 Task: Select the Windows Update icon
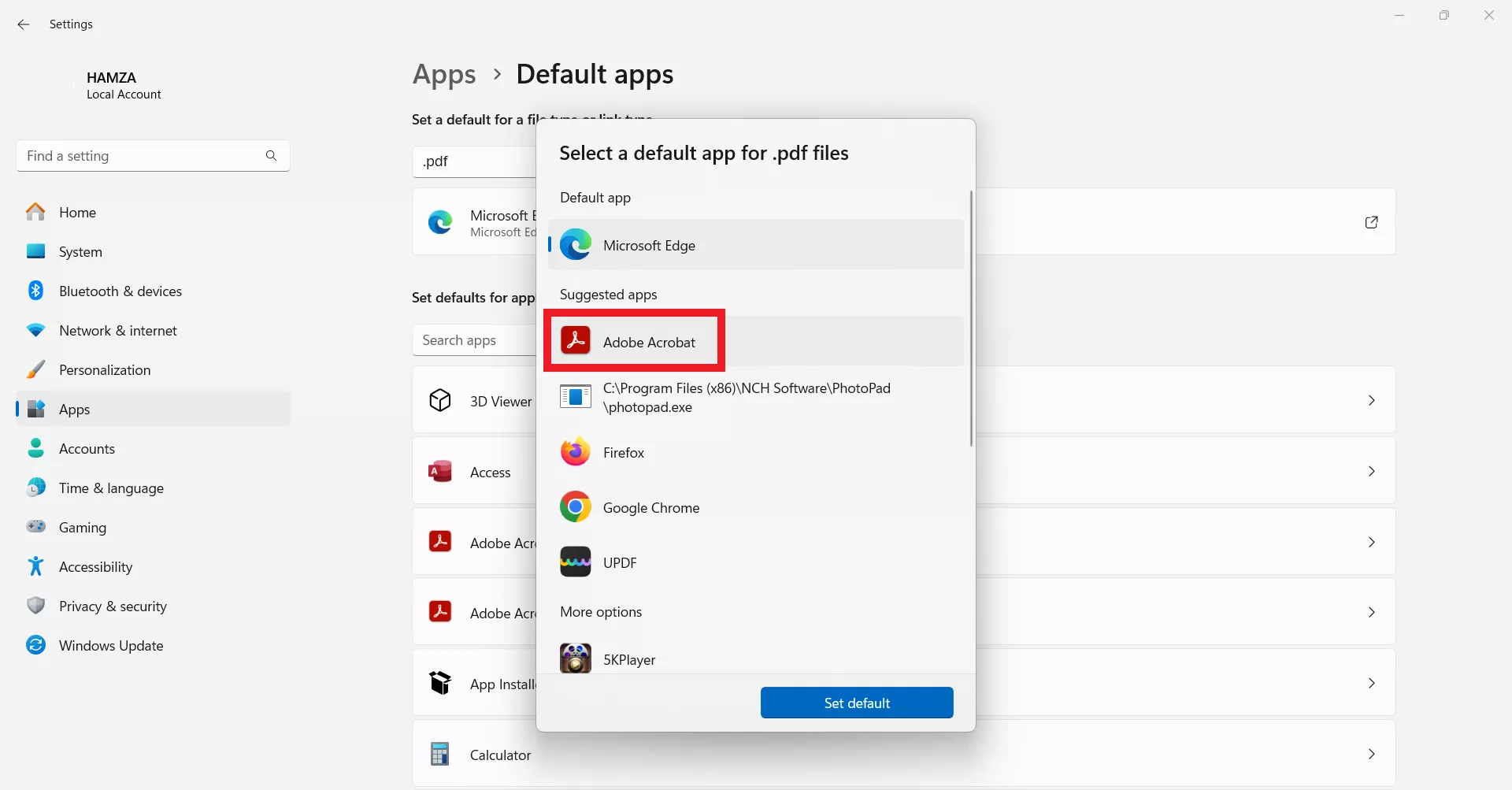[x=36, y=645]
